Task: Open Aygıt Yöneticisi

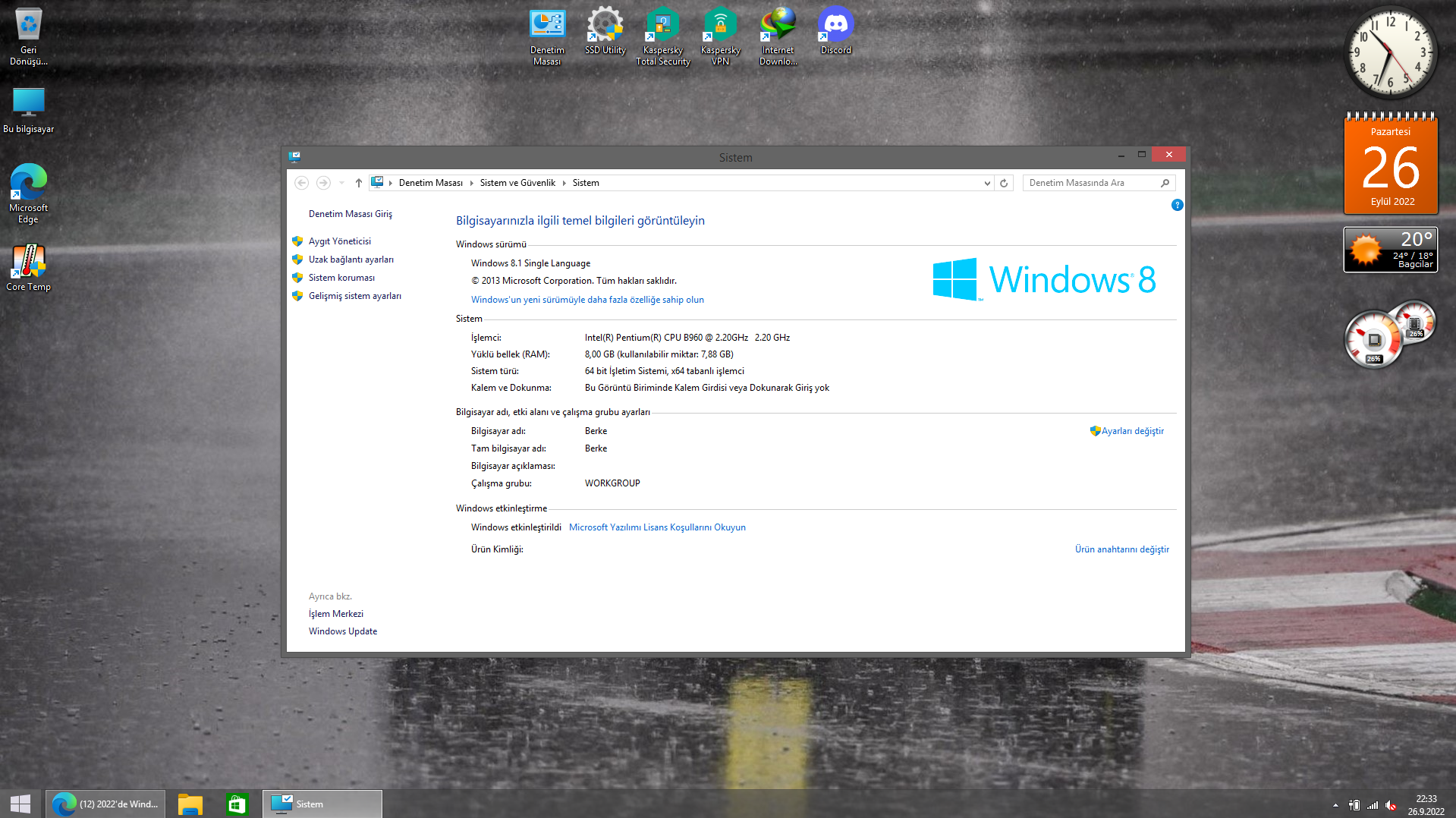Action: click(339, 241)
